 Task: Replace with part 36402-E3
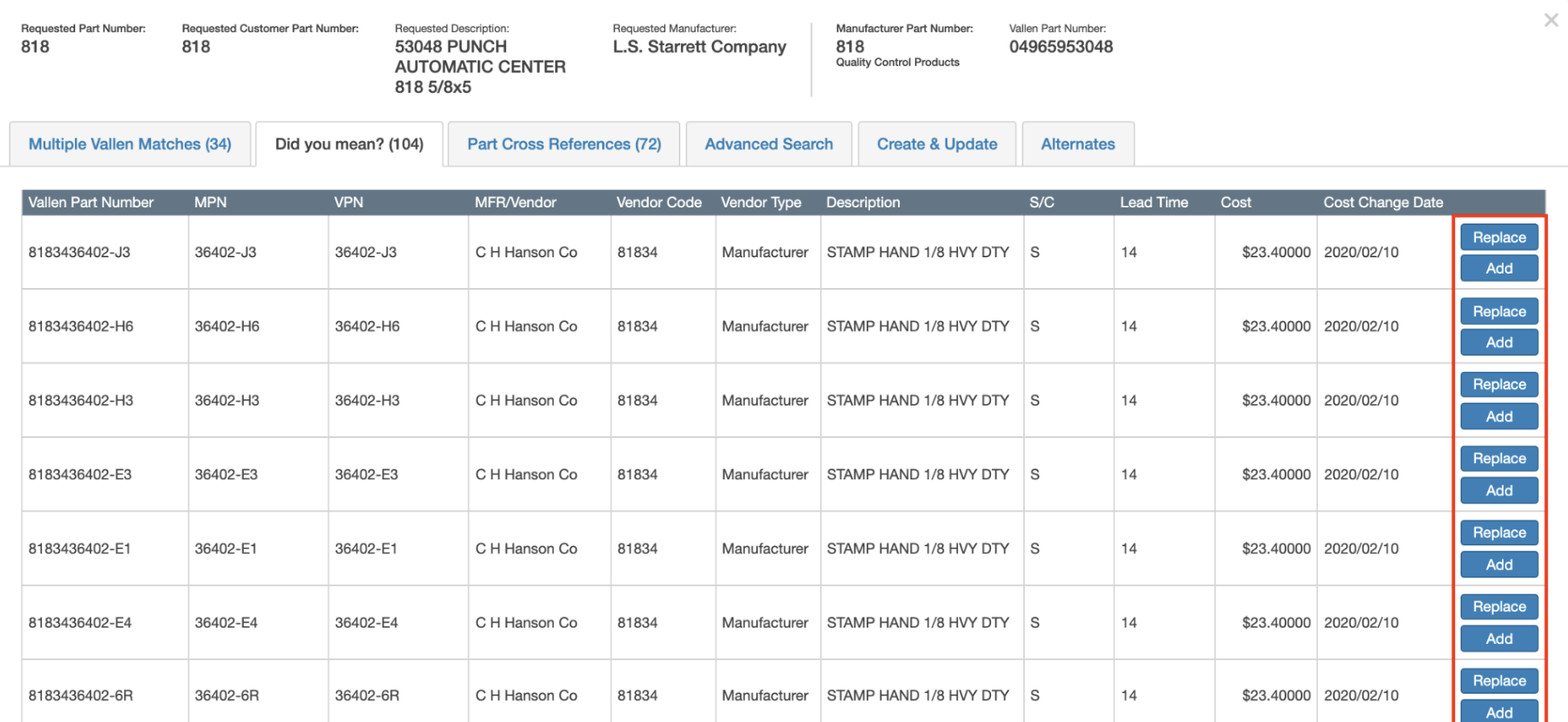[1499, 459]
